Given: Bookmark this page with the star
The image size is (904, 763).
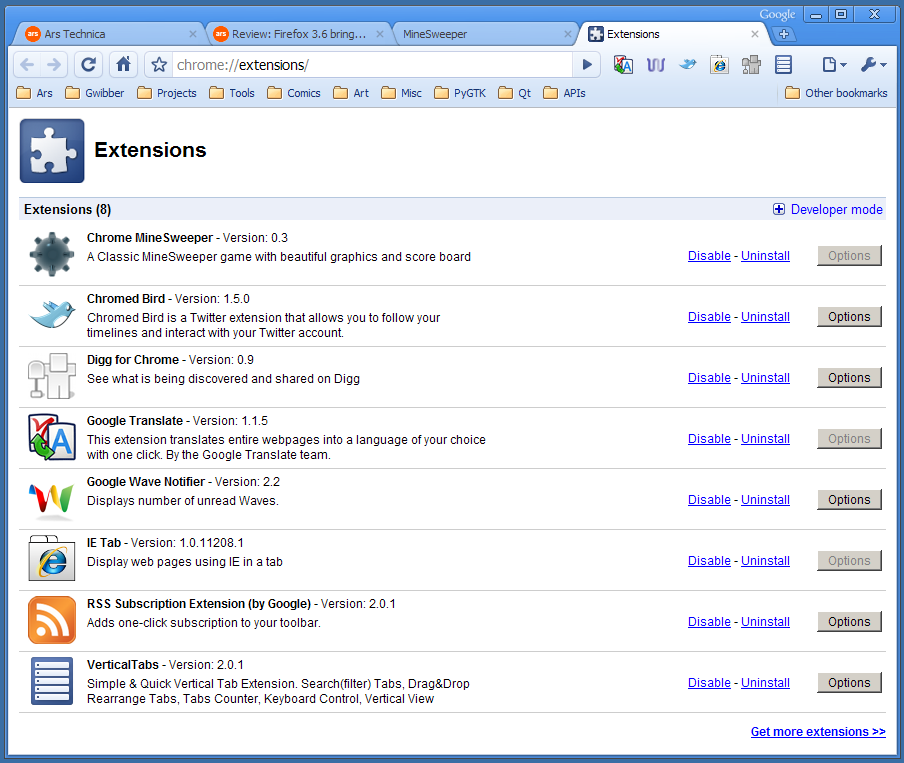Looking at the screenshot, I should coord(159,65).
